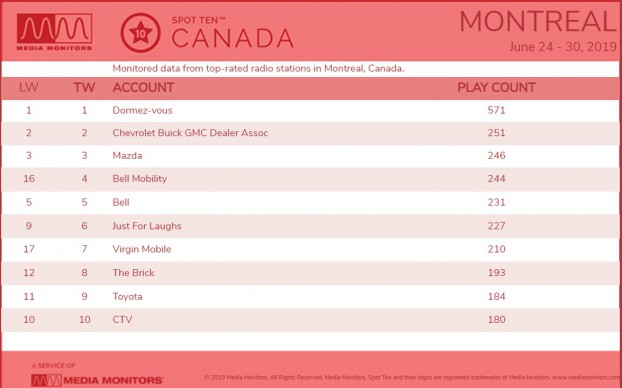Click the PLAY COUNT column header

tap(496, 88)
